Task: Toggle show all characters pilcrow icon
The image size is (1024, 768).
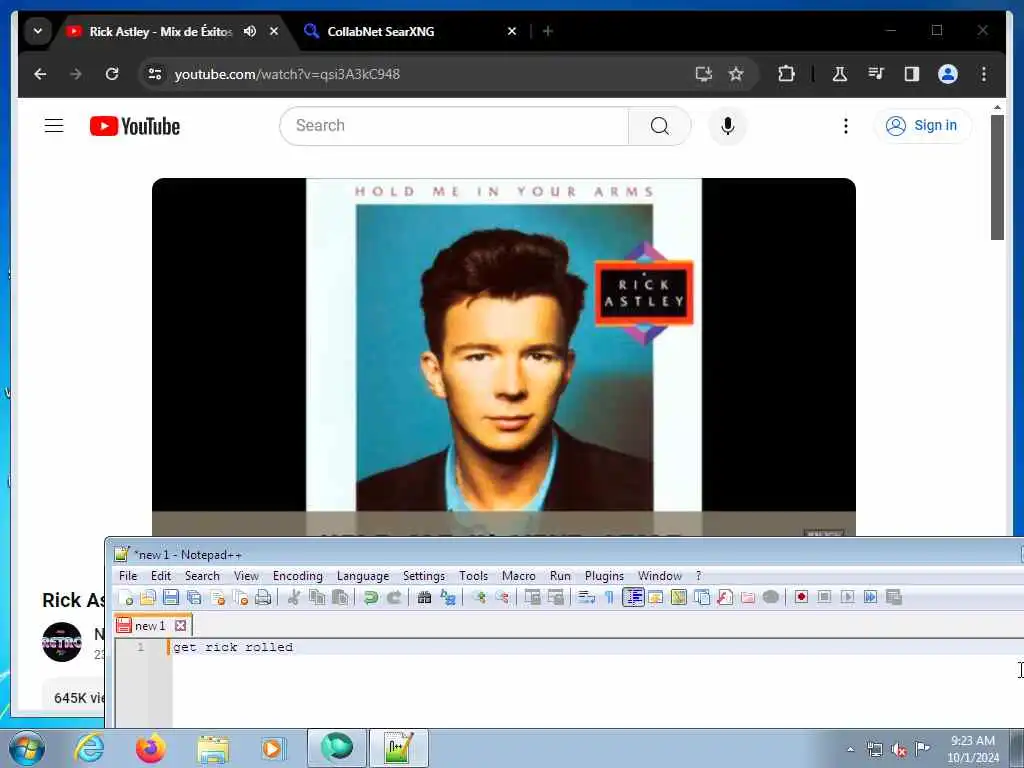Action: [x=609, y=598]
